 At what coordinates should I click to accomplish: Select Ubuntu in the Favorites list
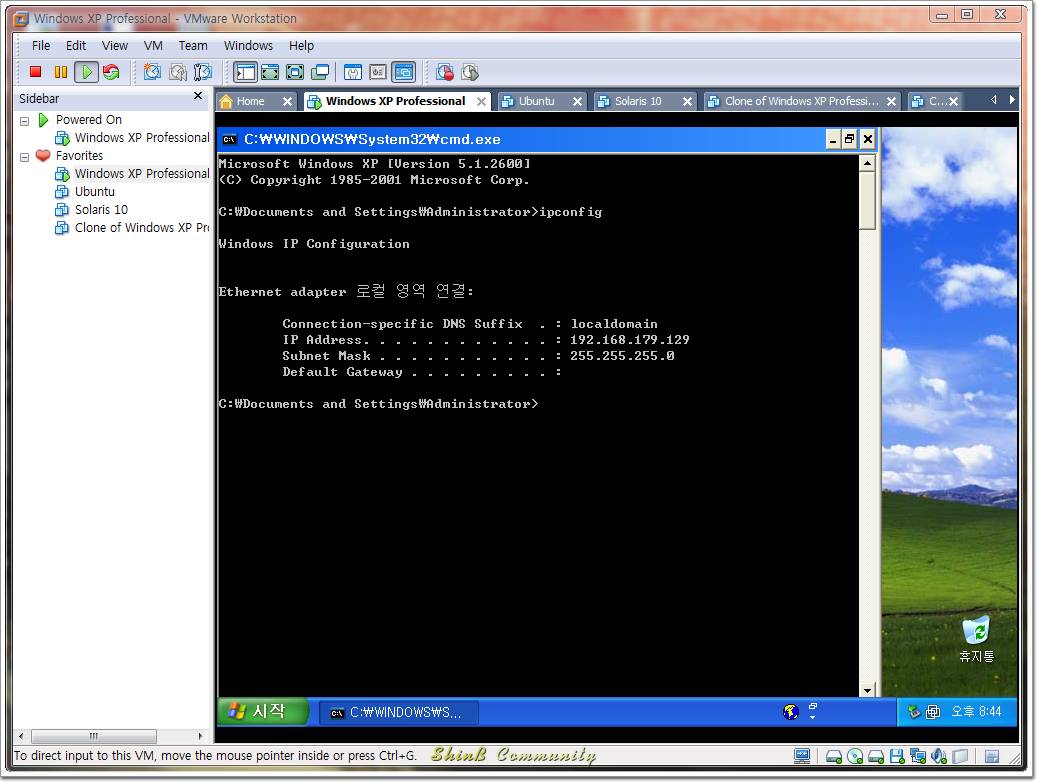click(x=85, y=191)
